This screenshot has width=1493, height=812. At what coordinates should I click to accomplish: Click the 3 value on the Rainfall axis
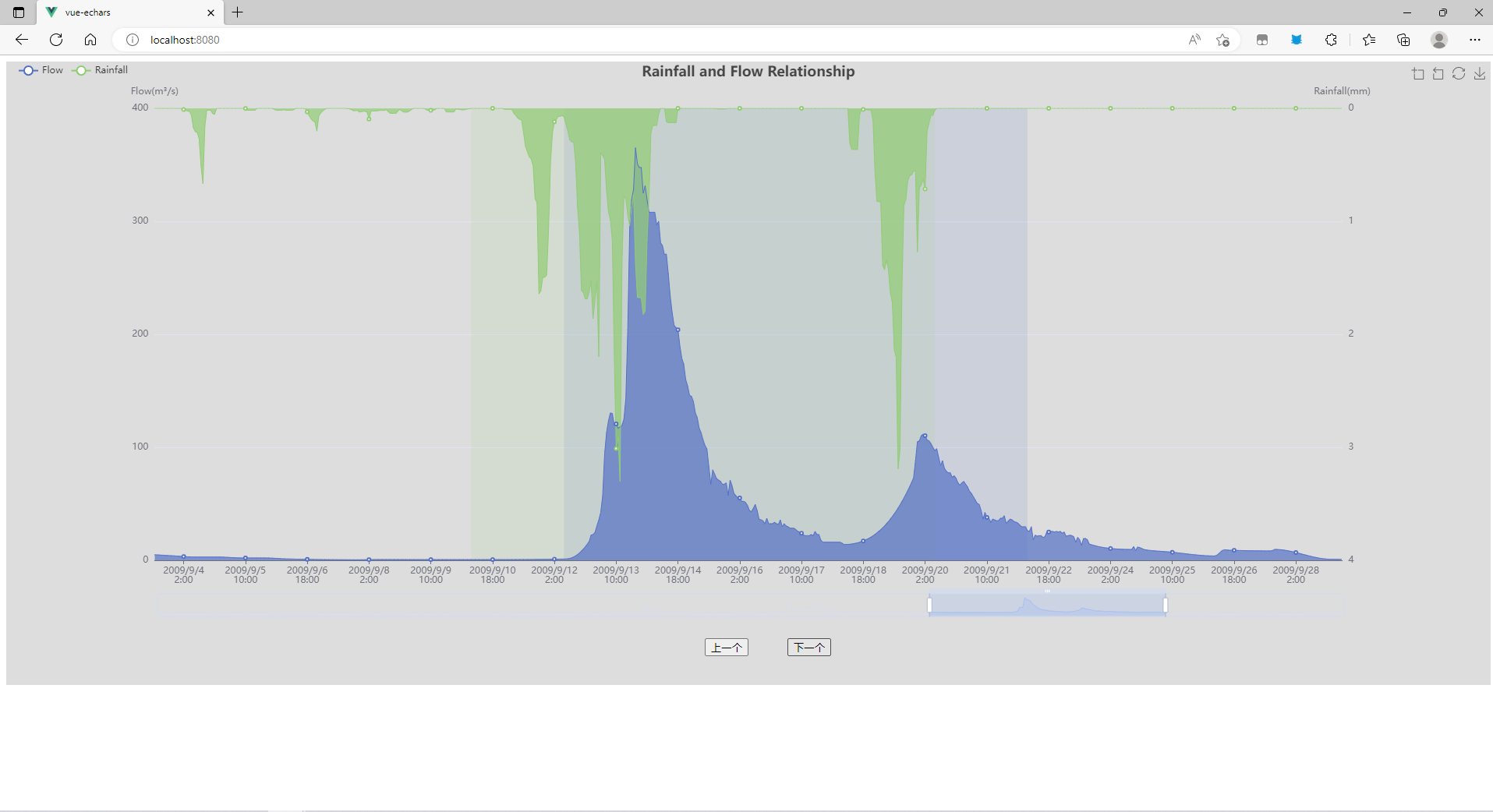(x=1351, y=447)
